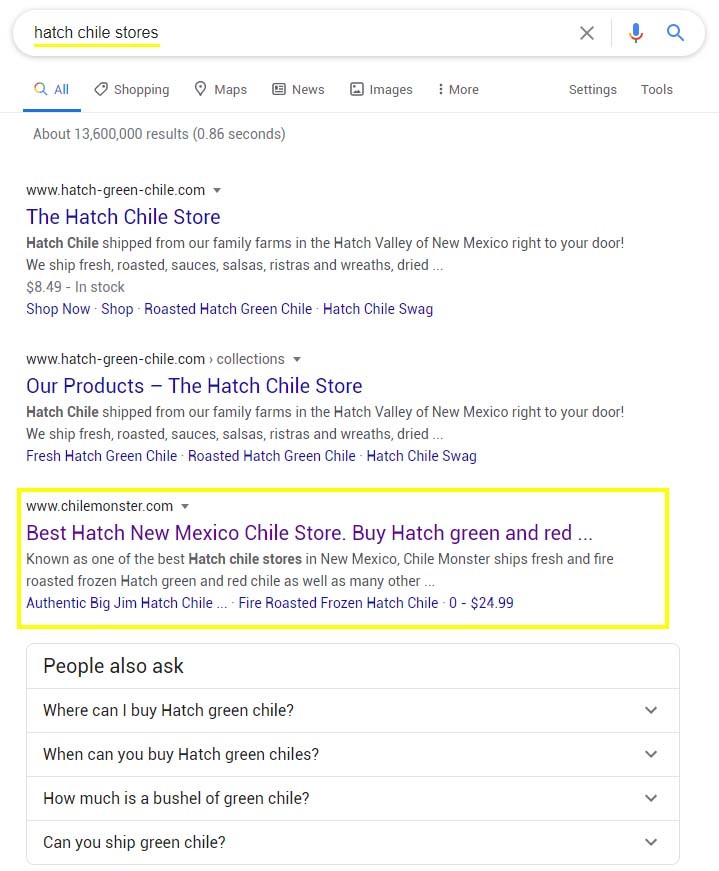Open the Best Hatch New Mexico Chile Store result
The height and width of the screenshot is (871, 719).
click(x=309, y=532)
